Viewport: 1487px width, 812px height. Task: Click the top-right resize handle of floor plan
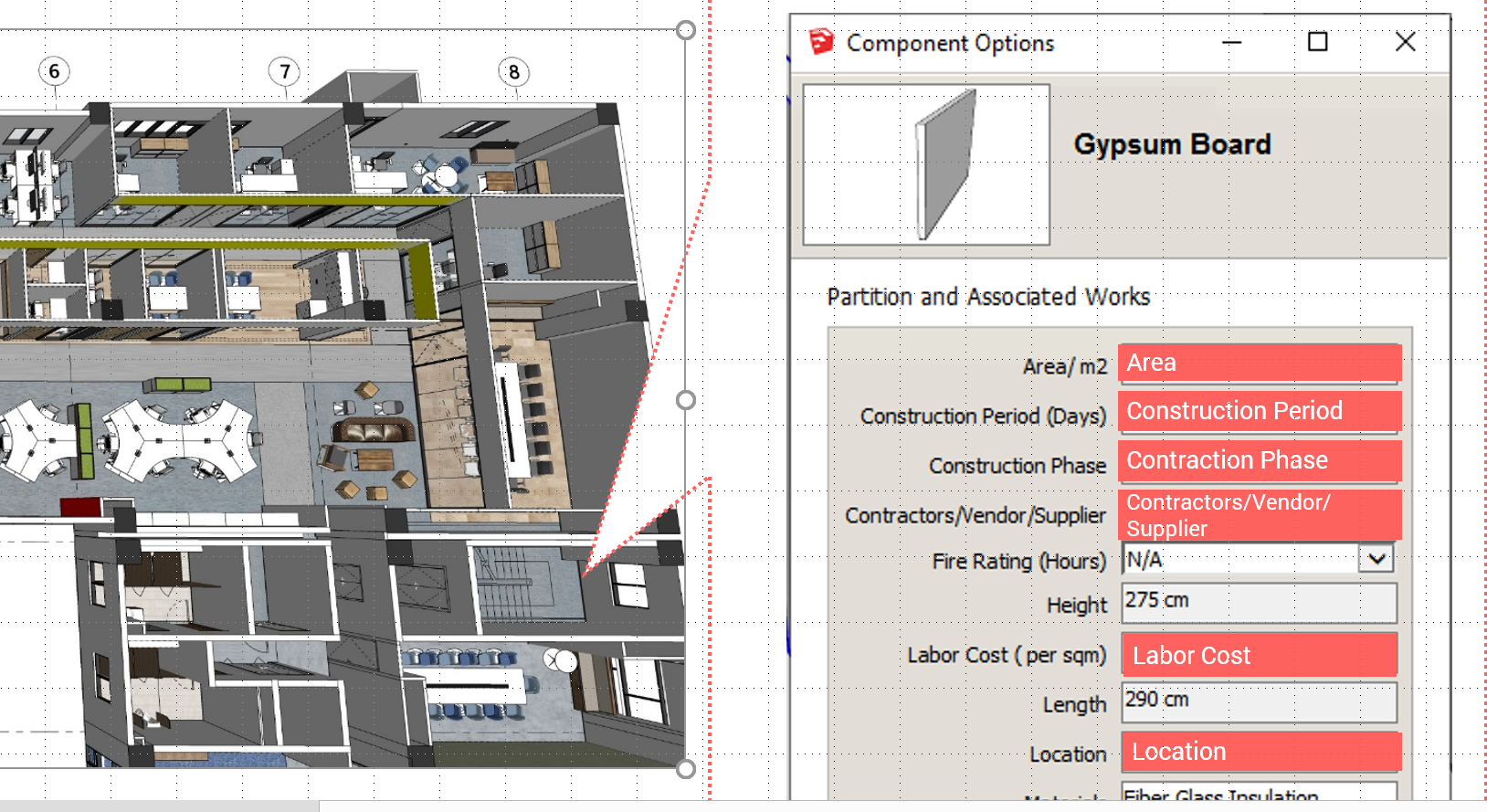pyautogui.click(x=686, y=30)
